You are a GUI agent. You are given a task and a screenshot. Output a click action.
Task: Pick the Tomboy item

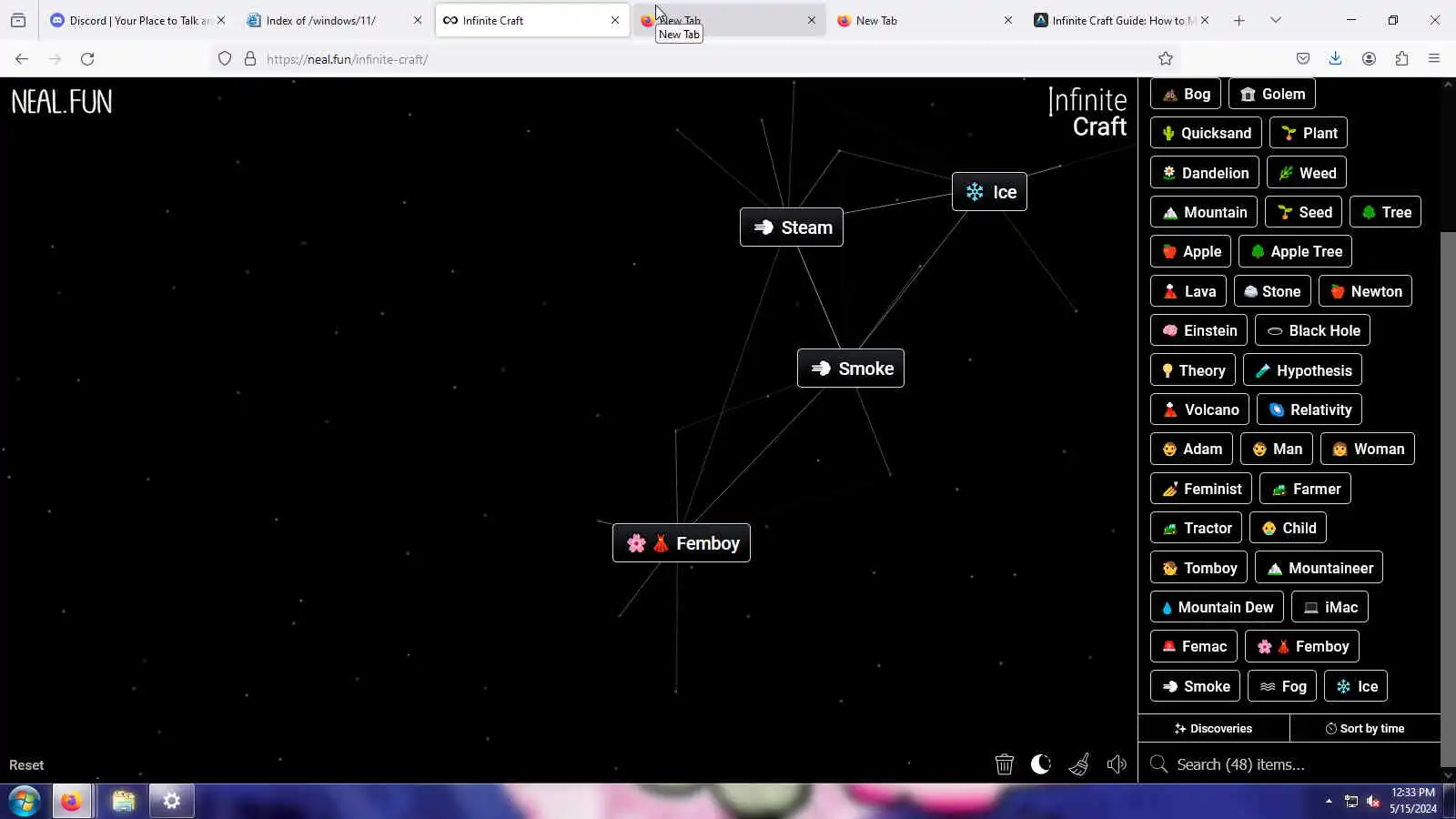coord(1198,568)
